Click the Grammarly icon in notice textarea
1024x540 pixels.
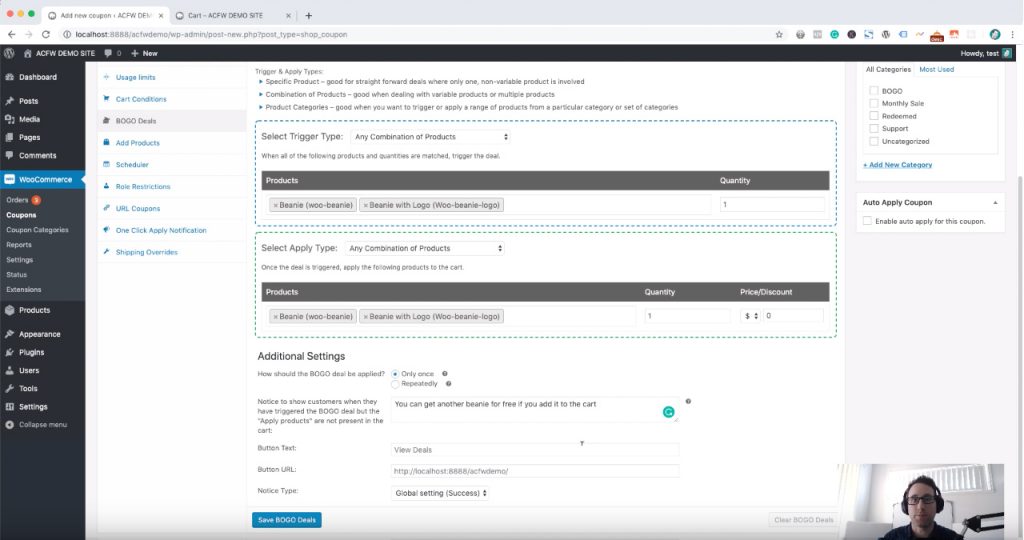coord(668,412)
